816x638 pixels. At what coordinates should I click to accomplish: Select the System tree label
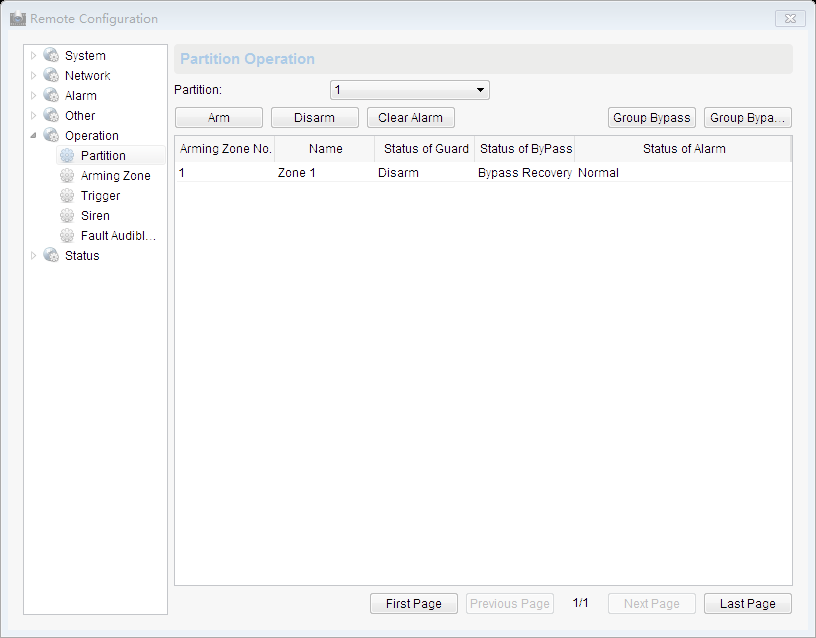(85, 56)
